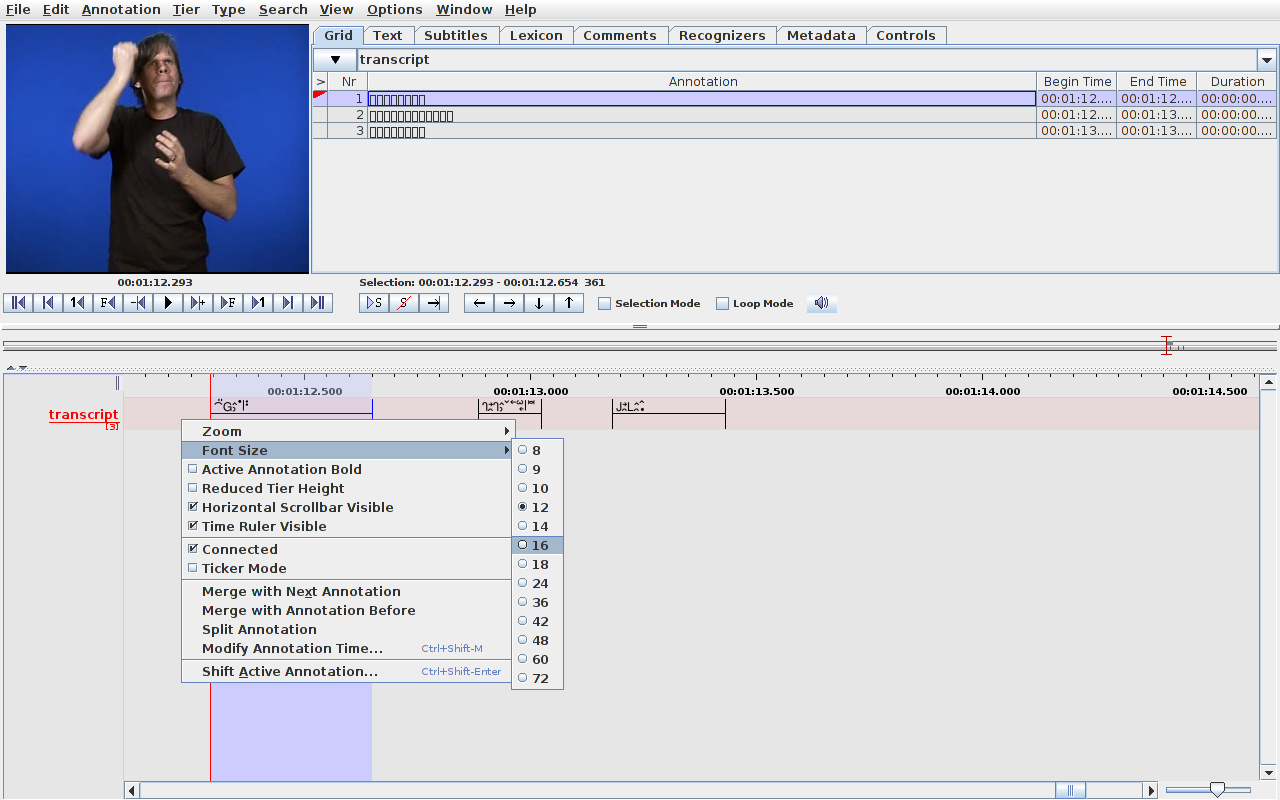Choose Merge with Annotation Before
Image resolution: width=1280 pixels, height=800 pixels.
click(346, 611)
